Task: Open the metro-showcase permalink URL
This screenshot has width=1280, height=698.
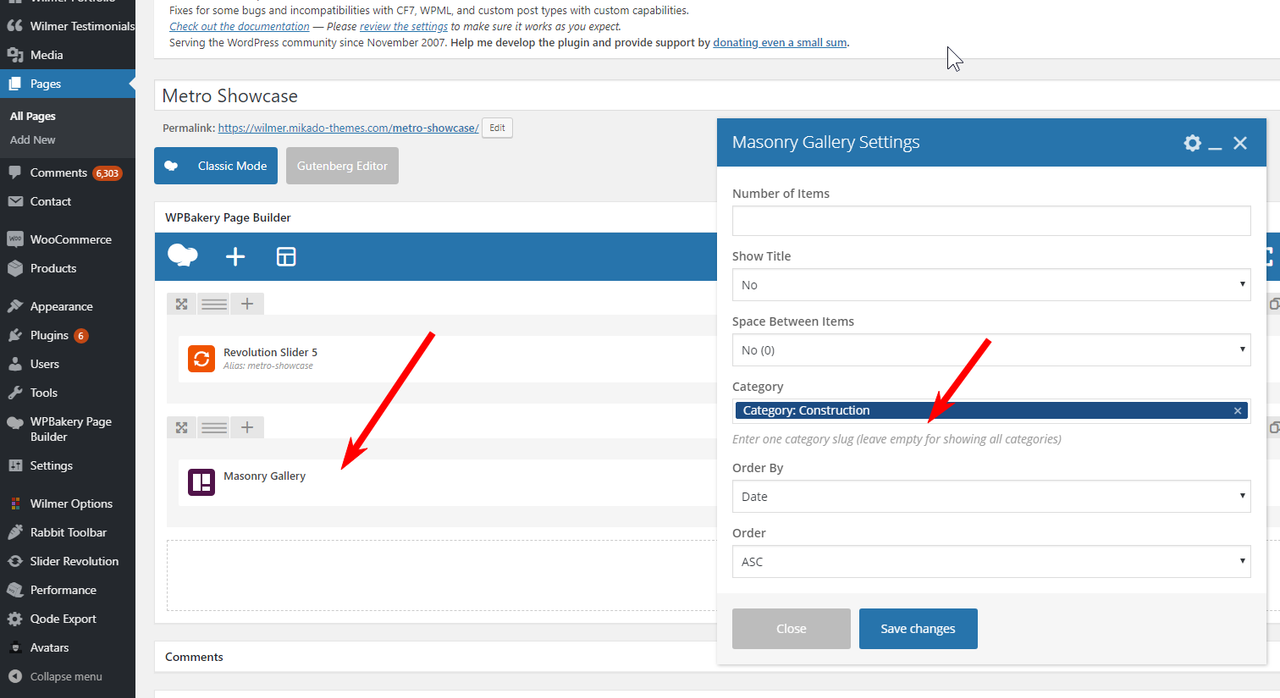Action: tap(348, 128)
